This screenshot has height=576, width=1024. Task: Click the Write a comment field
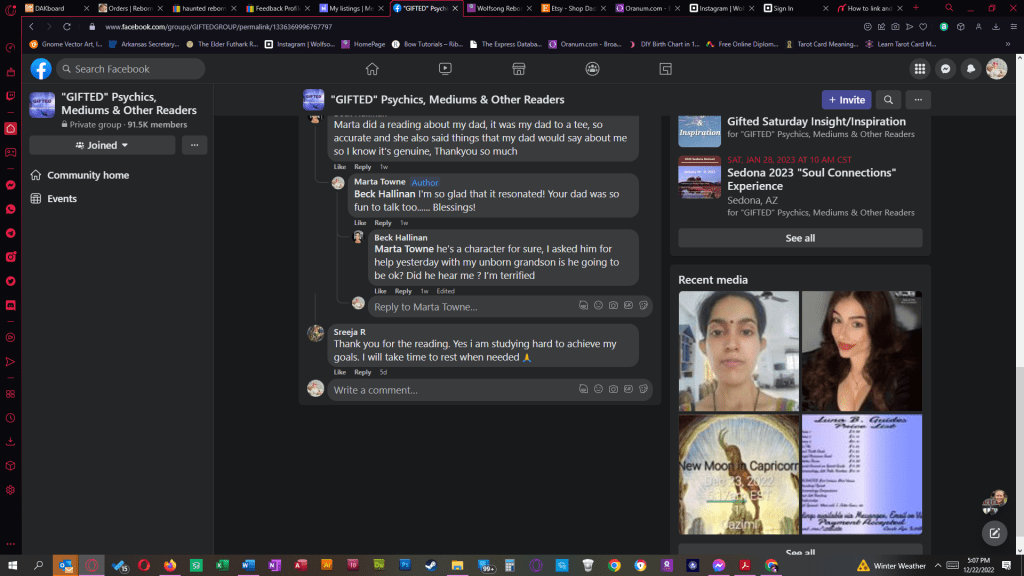click(450, 390)
